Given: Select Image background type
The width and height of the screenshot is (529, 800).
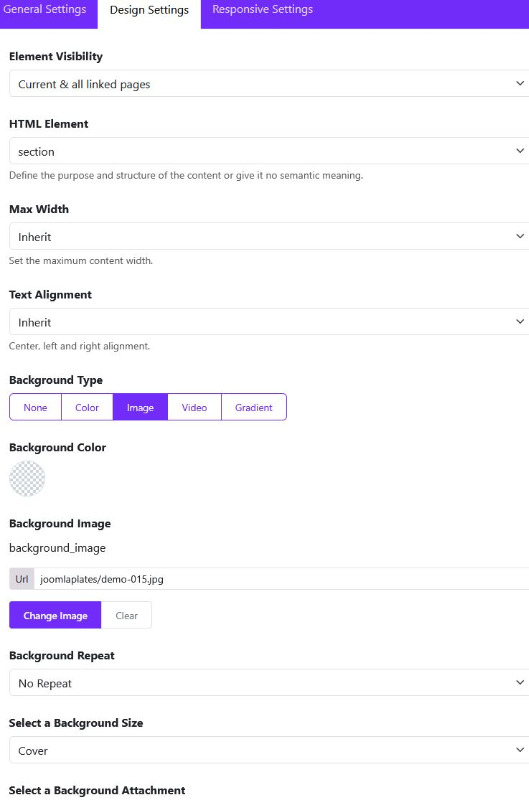Looking at the screenshot, I should 140,407.
